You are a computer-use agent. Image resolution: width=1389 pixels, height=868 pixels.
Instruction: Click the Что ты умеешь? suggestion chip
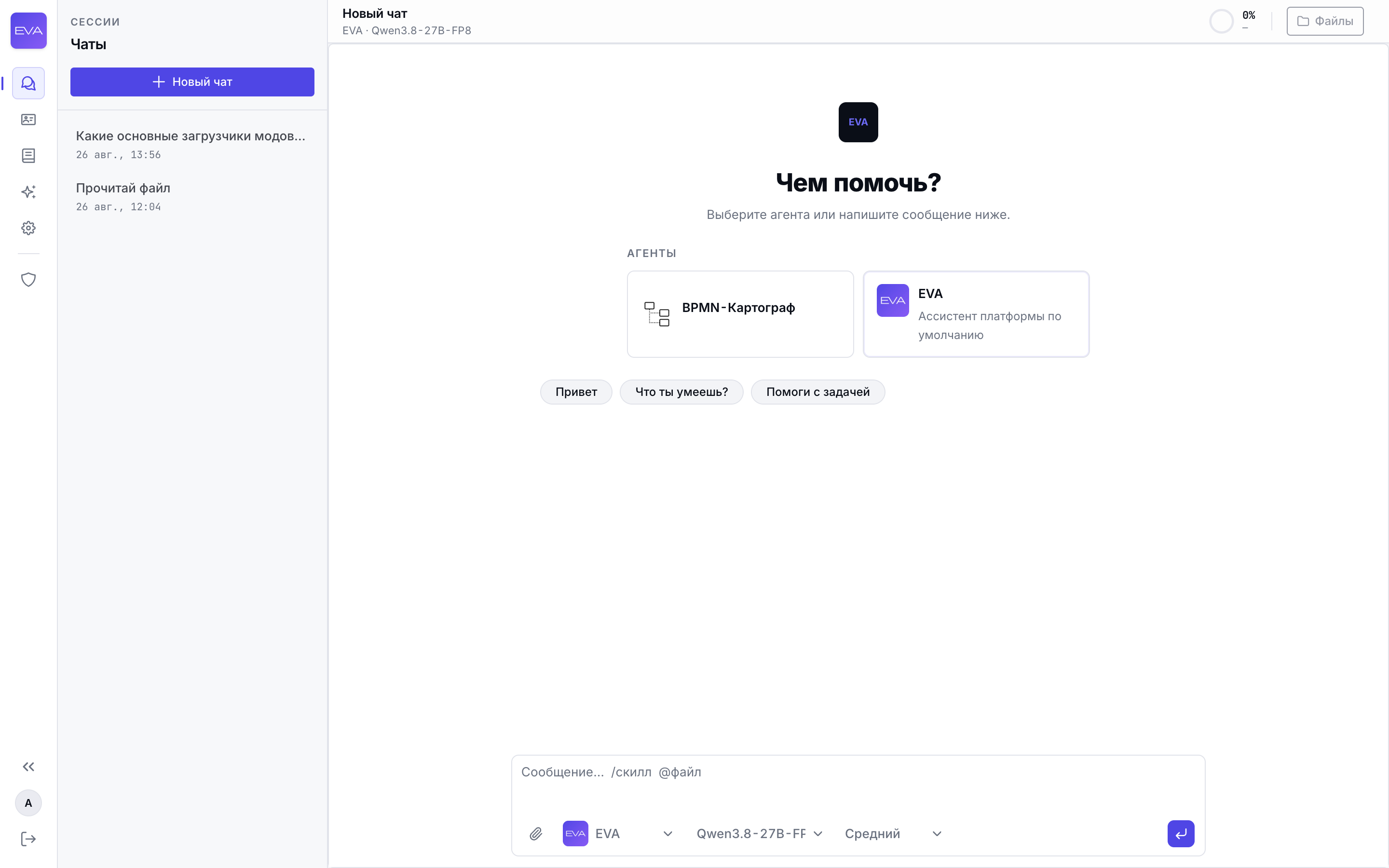pyautogui.click(x=681, y=392)
